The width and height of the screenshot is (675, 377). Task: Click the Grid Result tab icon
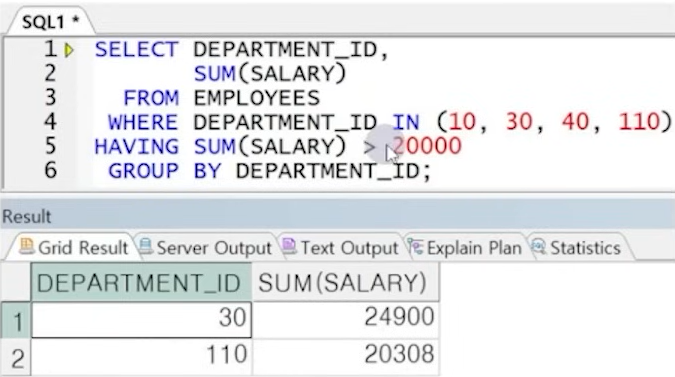(x=27, y=246)
